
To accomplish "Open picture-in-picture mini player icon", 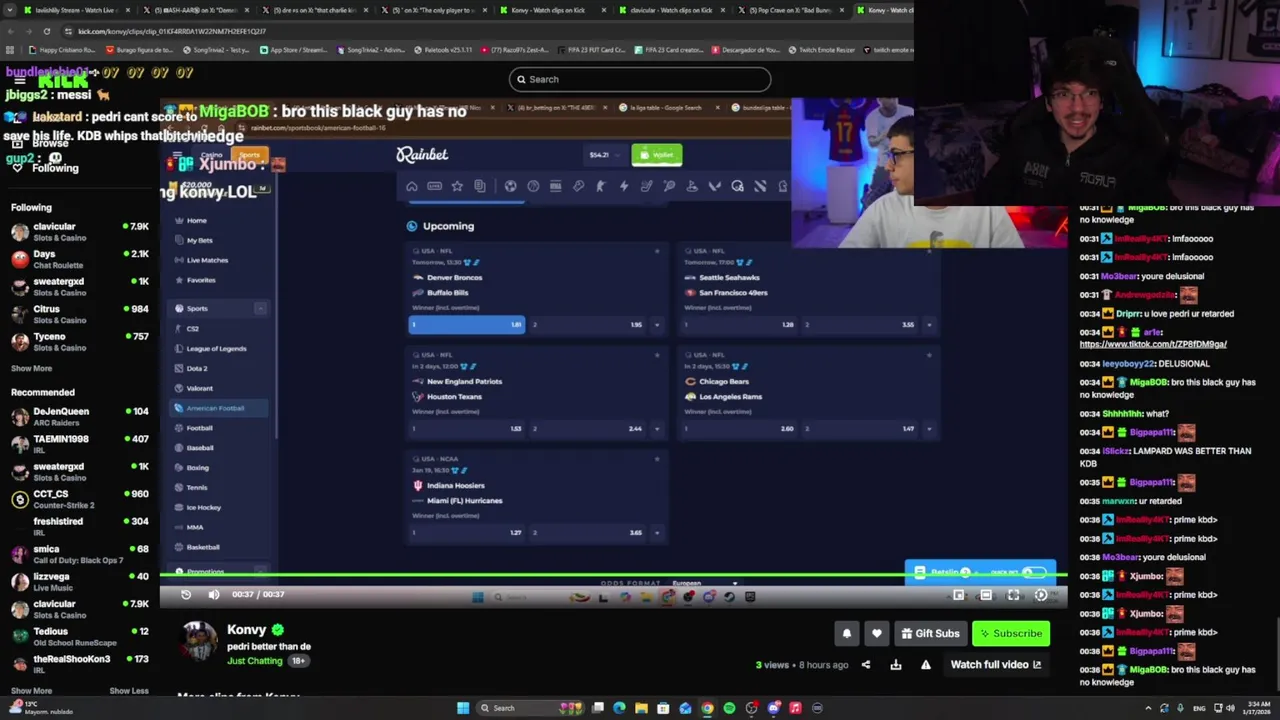I will tap(958, 595).
